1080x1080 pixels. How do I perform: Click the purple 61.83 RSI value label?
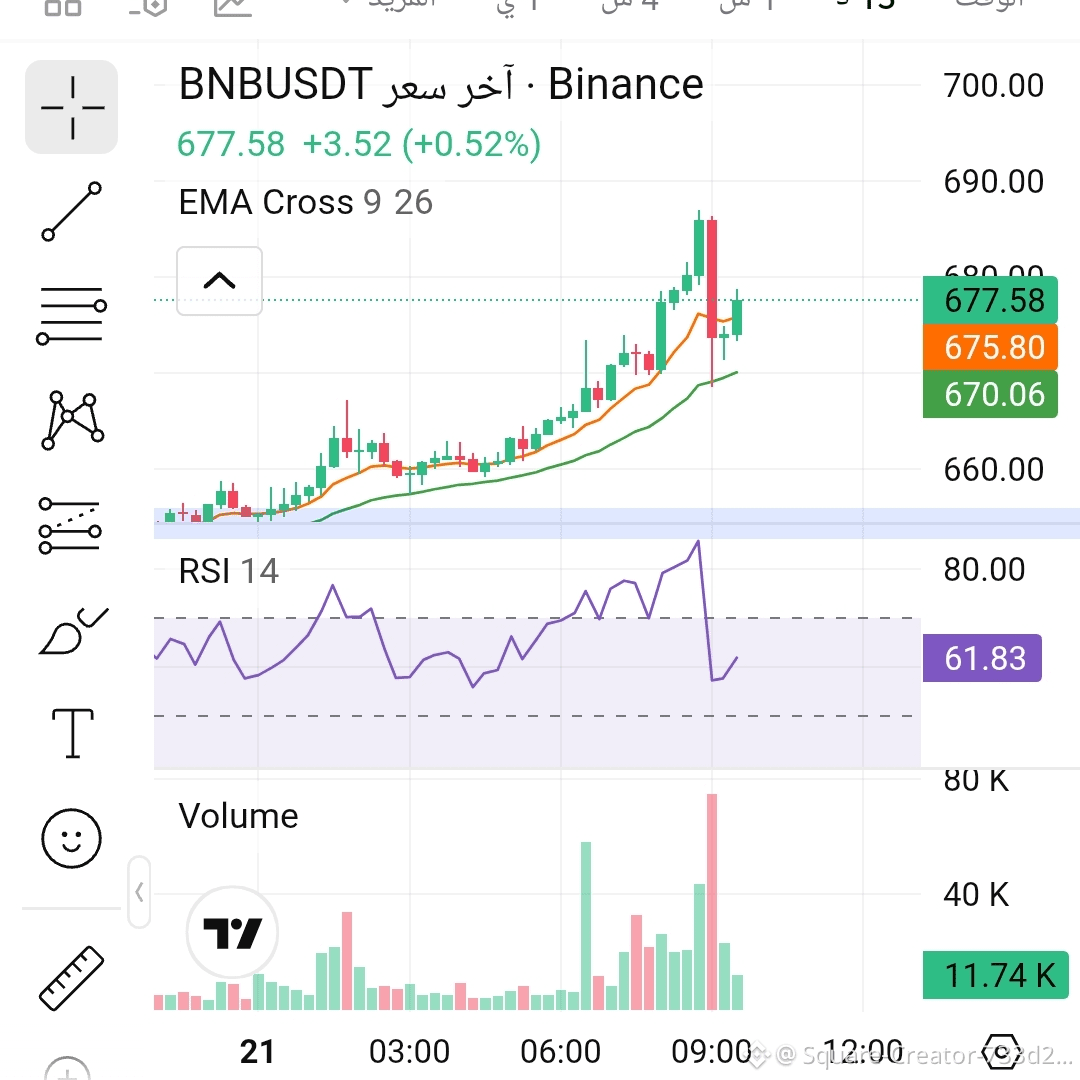[x=982, y=658]
